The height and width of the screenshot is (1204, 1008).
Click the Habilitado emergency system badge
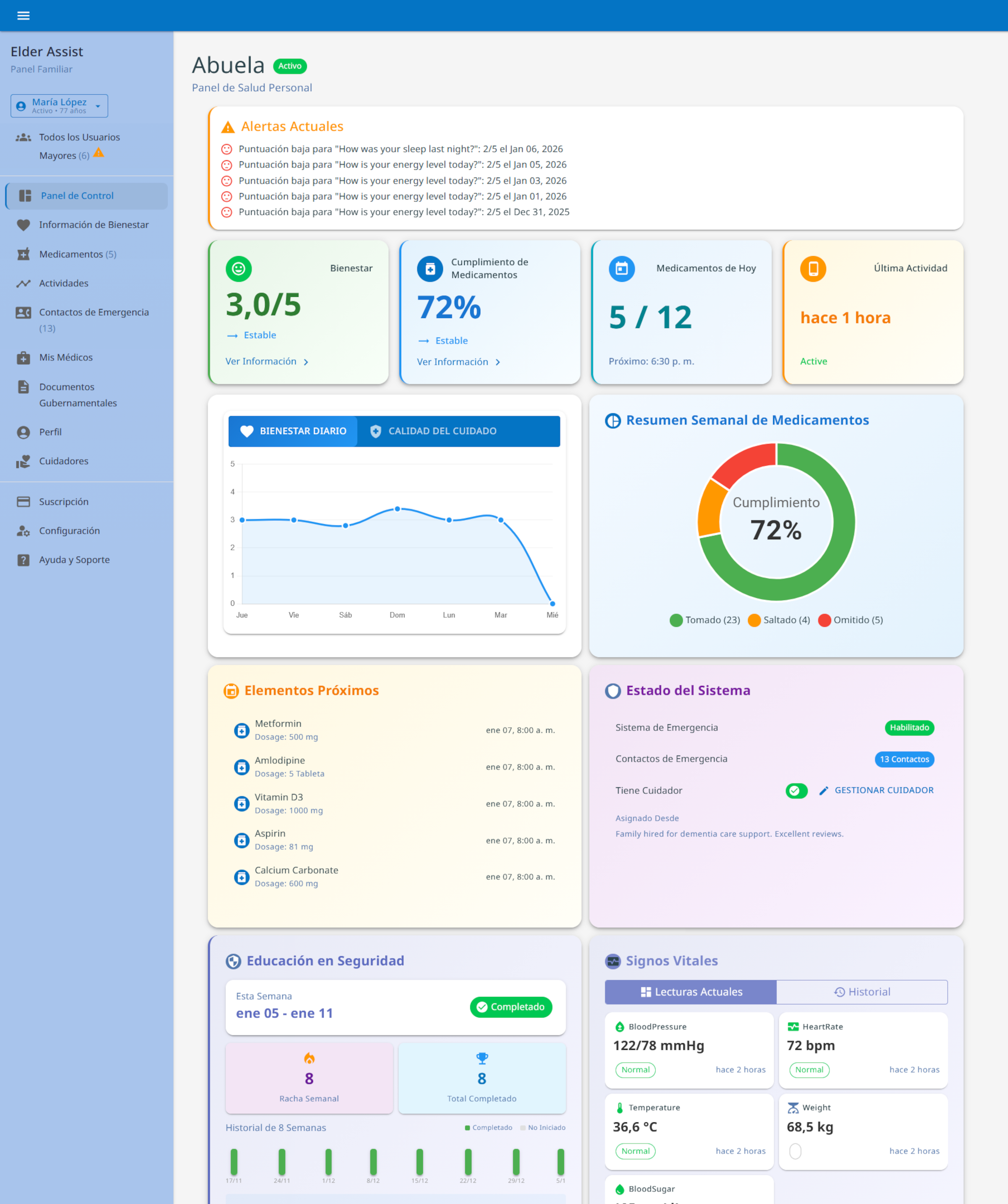tap(909, 728)
